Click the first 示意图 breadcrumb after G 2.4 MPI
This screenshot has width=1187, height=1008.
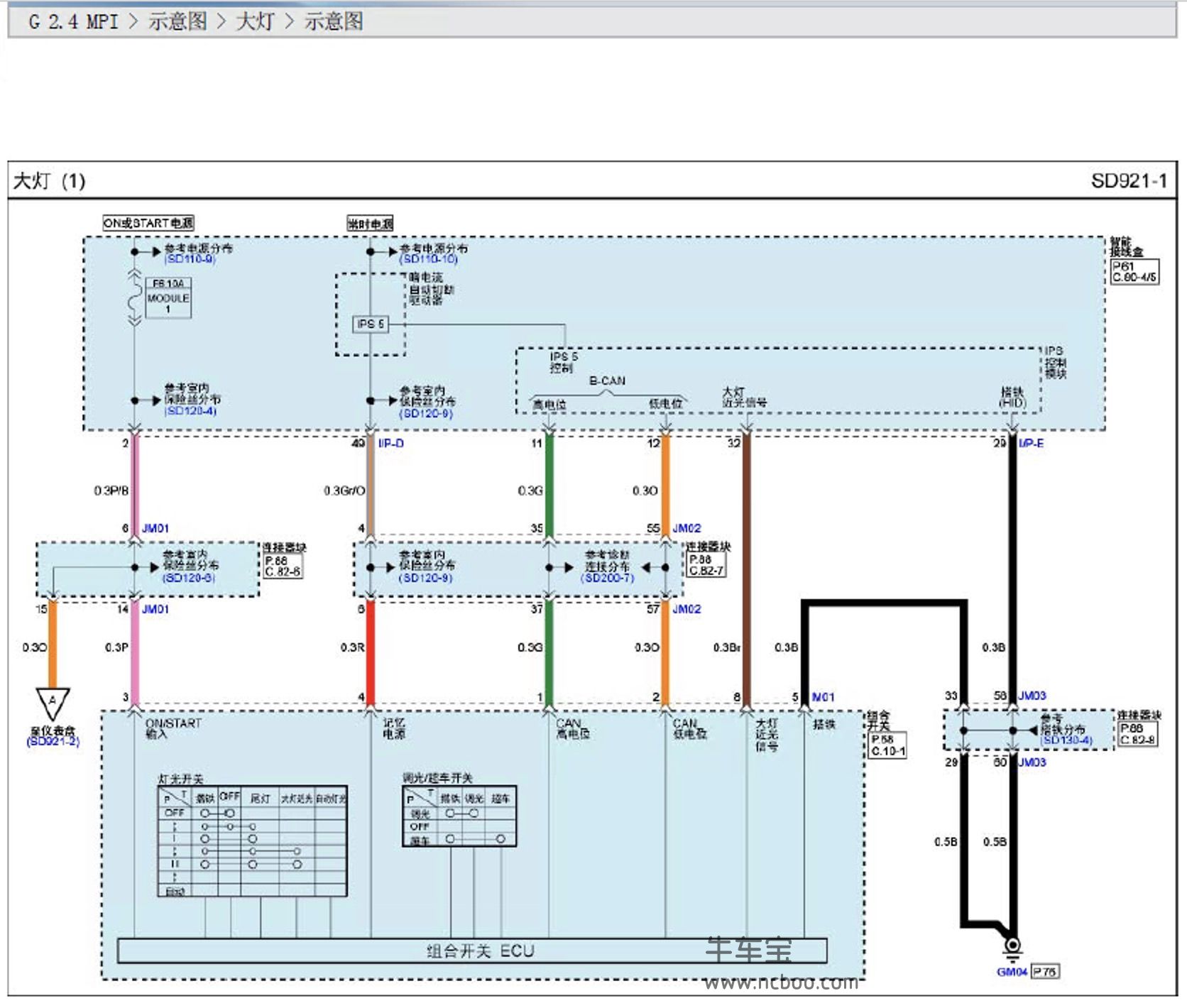[x=177, y=21]
